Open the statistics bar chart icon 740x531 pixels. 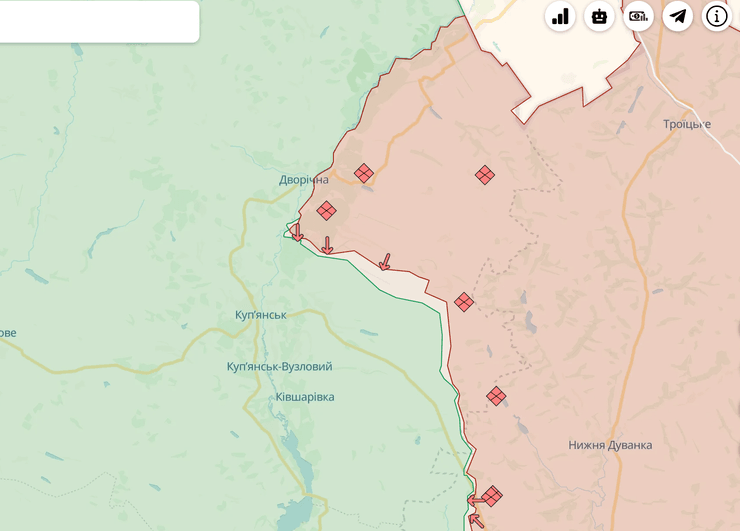[560, 16]
